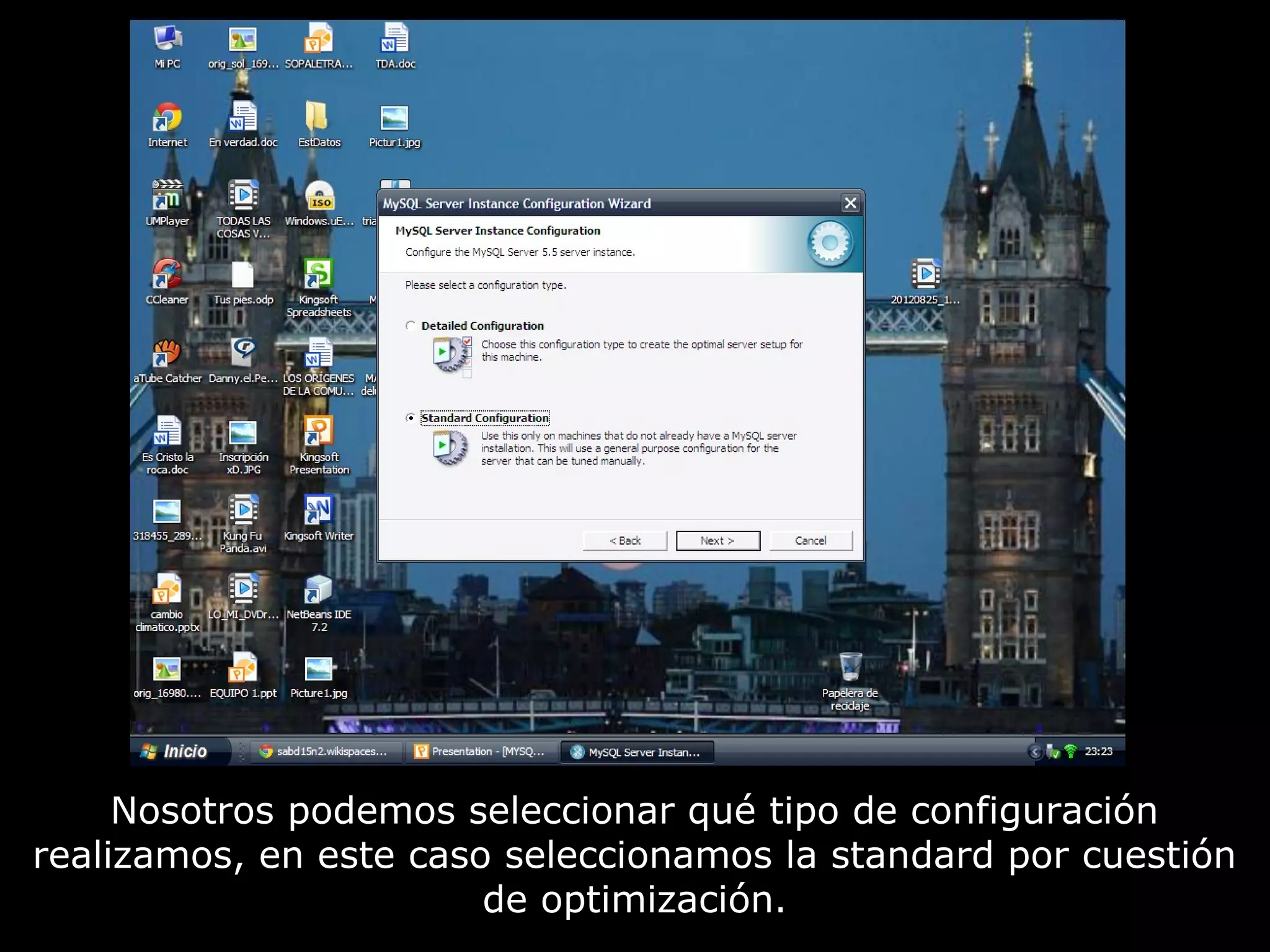Select the Inscripción xD.JPG image icon

(x=242, y=433)
